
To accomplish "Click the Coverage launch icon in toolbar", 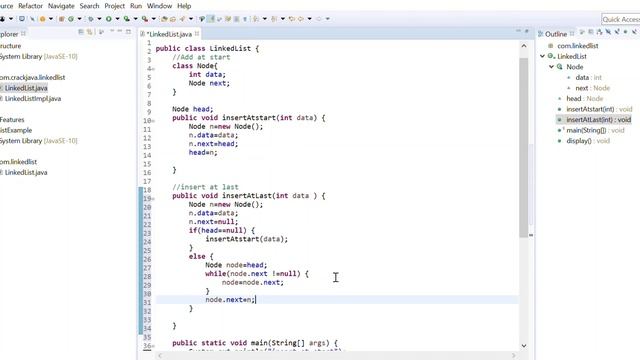I will 127,19.
